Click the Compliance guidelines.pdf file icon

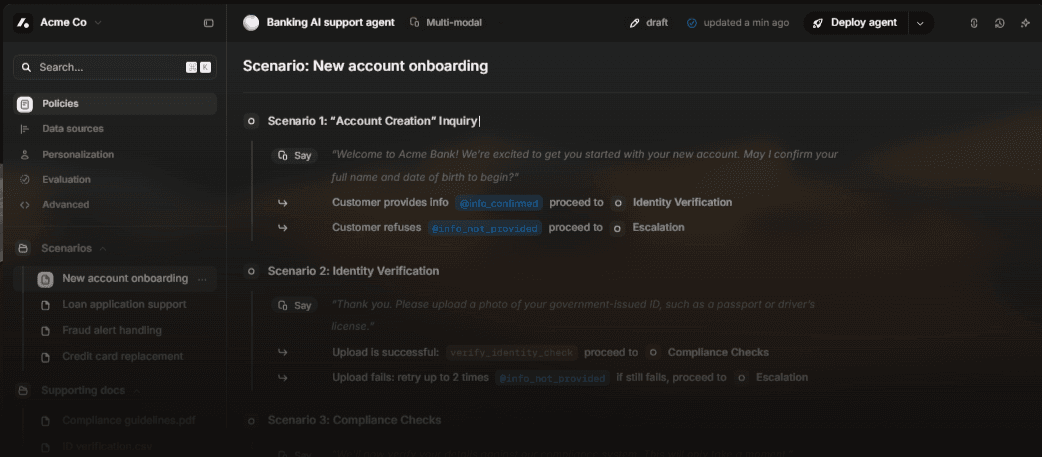(x=45, y=421)
